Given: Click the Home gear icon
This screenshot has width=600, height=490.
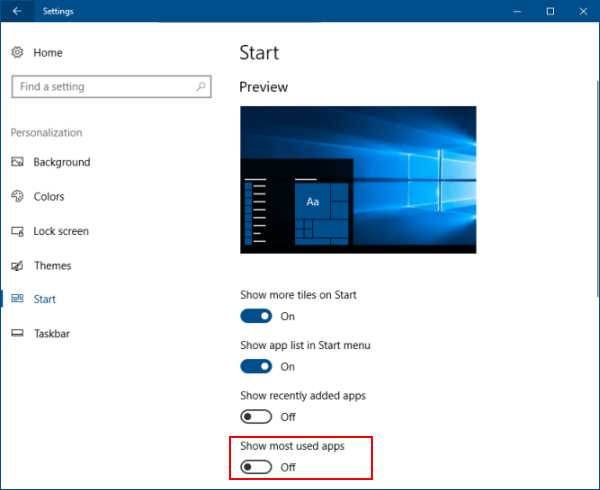Looking at the screenshot, I should (x=17, y=52).
